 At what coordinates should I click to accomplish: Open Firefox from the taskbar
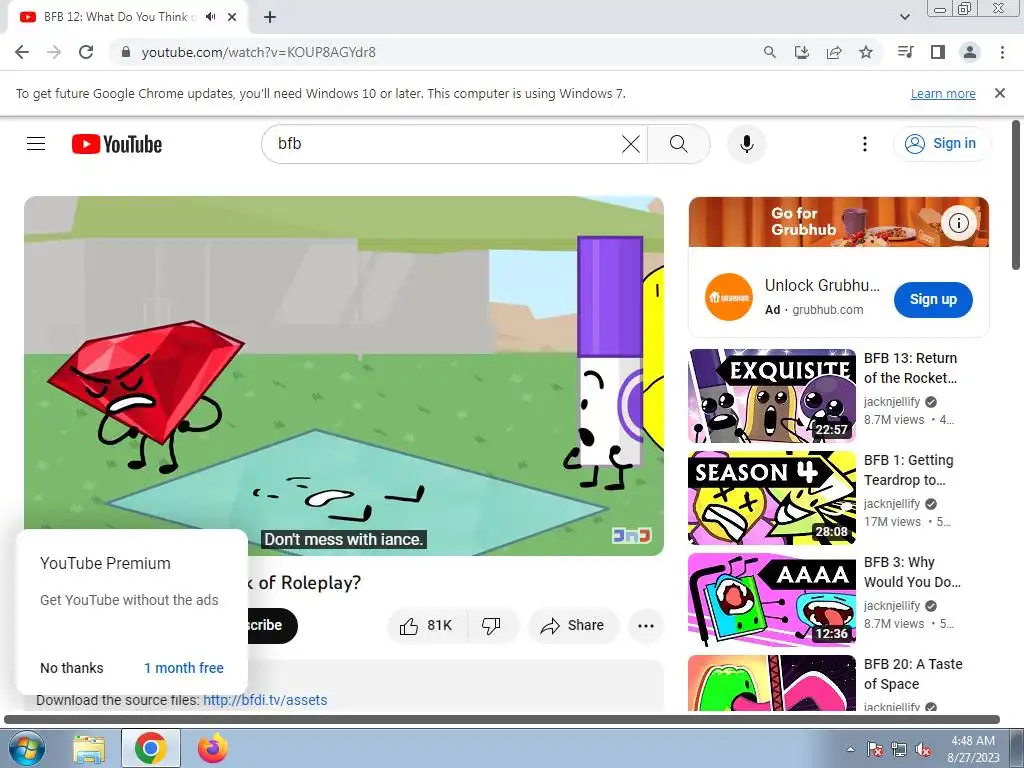tap(213, 748)
